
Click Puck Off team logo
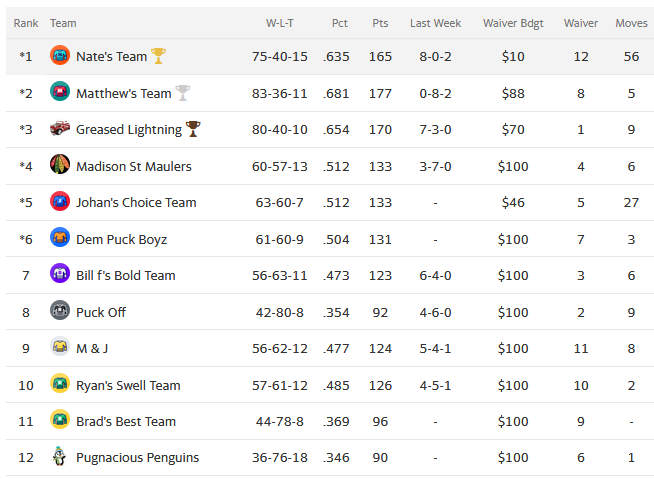(x=60, y=312)
